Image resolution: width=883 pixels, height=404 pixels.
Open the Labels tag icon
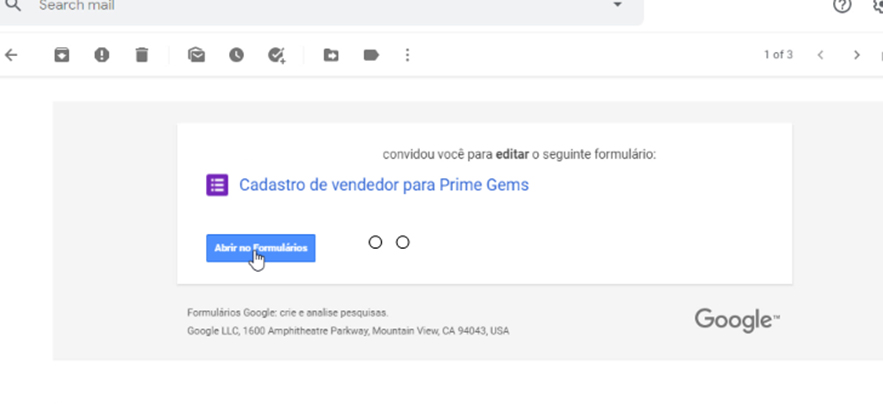(371, 55)
